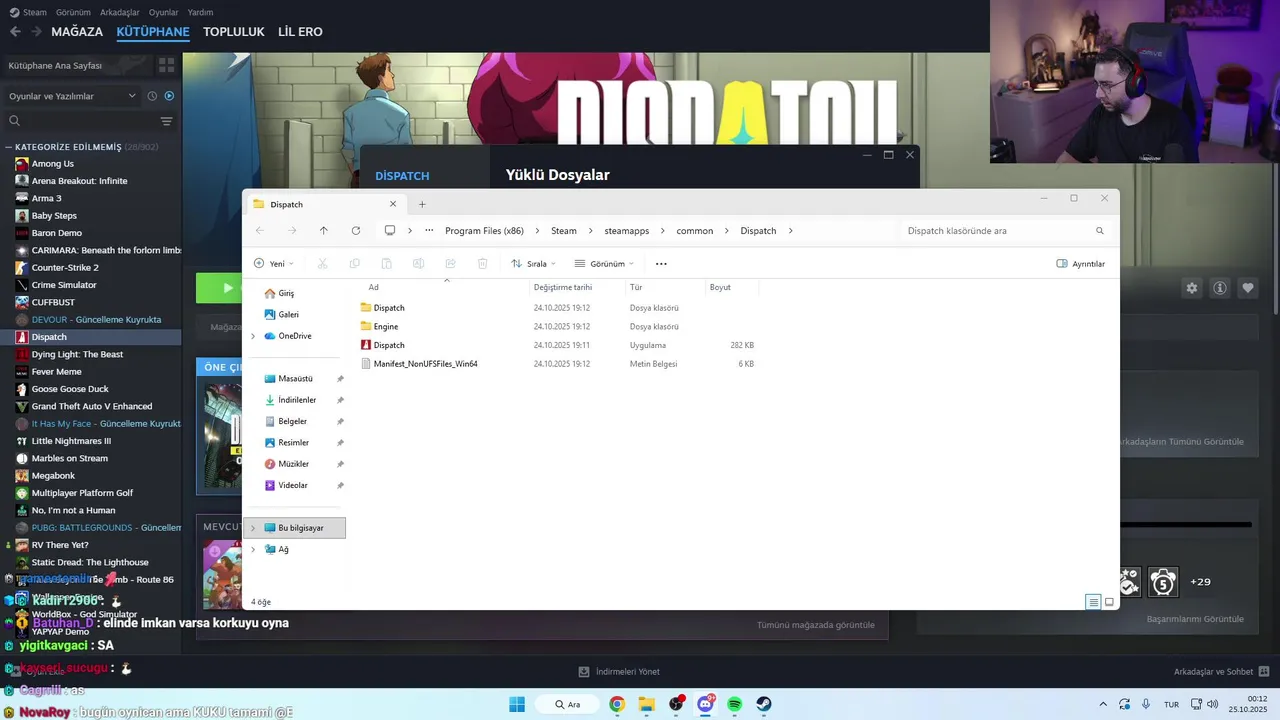Select Manifest_NonUFSFiles_Win64 text file
The image size is (1280, 720).
click(x=425, y=364)
